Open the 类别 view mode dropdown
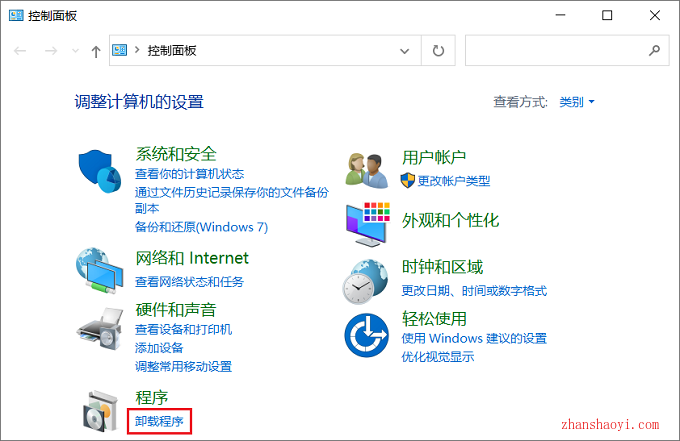680x441 pixels. [x=577, y=102]
